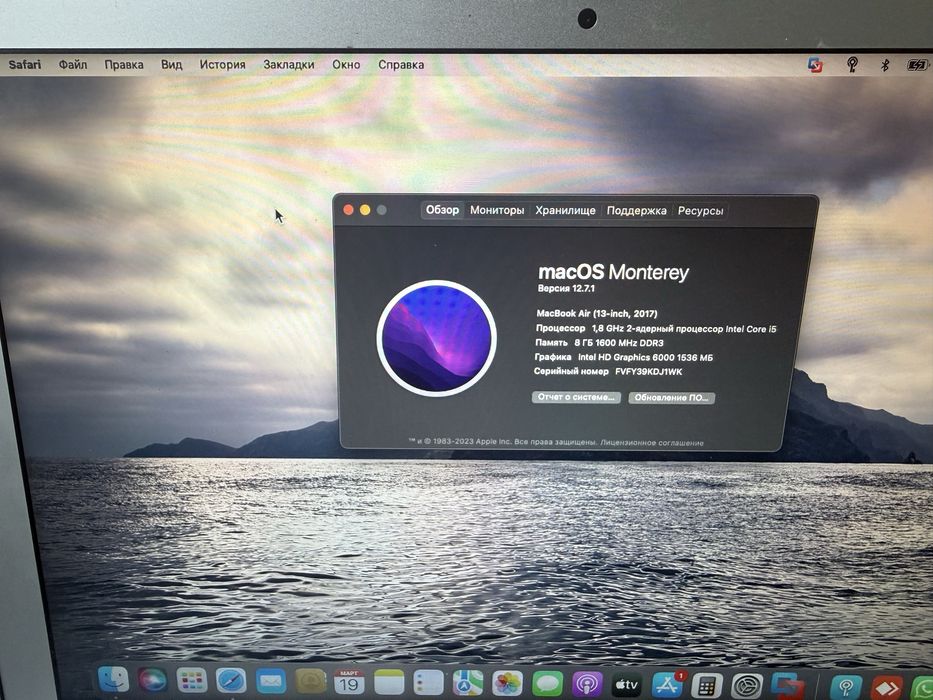Open App Store with update badge

[668, 685]
